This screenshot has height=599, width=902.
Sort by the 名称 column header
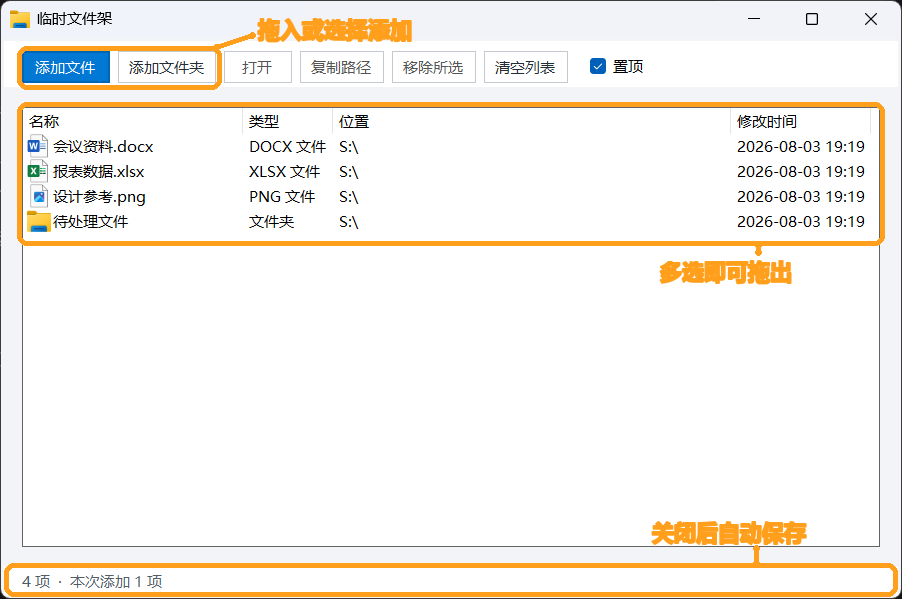tap(133, 121)
